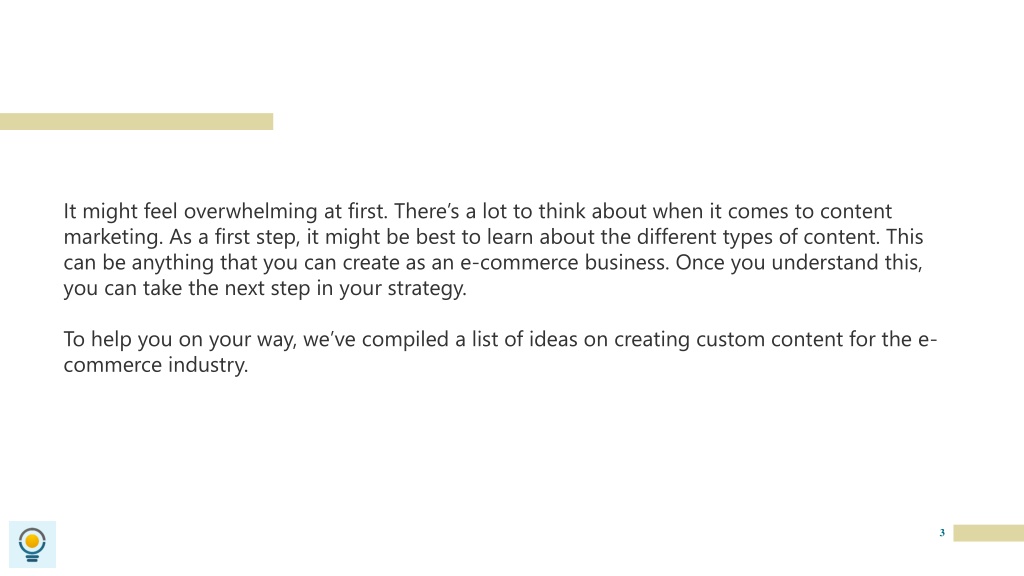Click the word "marketing." starting the second line
The height and width of the screenshot is (576, 1024).
point(113,237)
